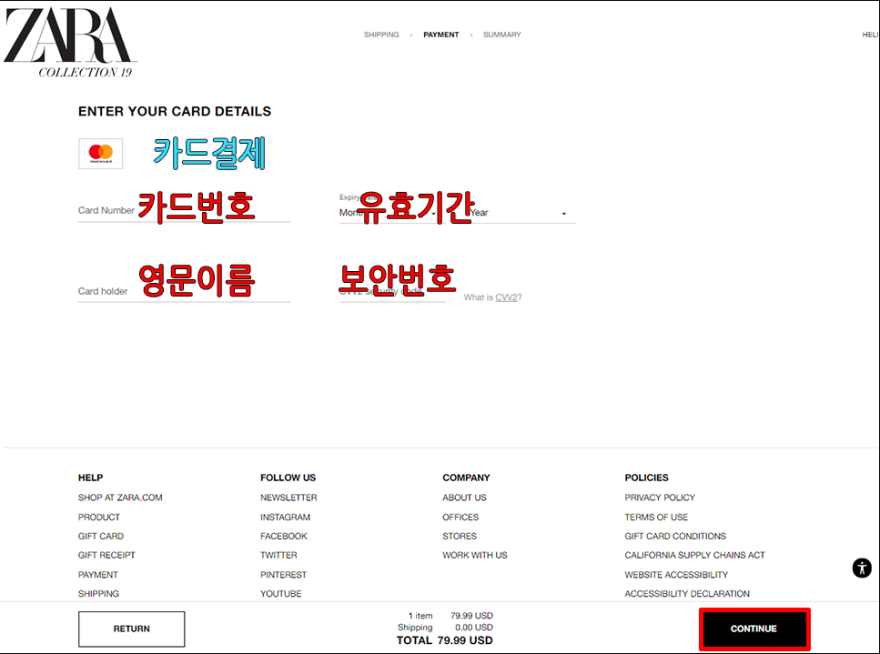This screenshot has width=880, height=654.
Task: Open CALIFORNIA SUPPLY CHAINS ACT link
Action: click(x=695, y=555)
